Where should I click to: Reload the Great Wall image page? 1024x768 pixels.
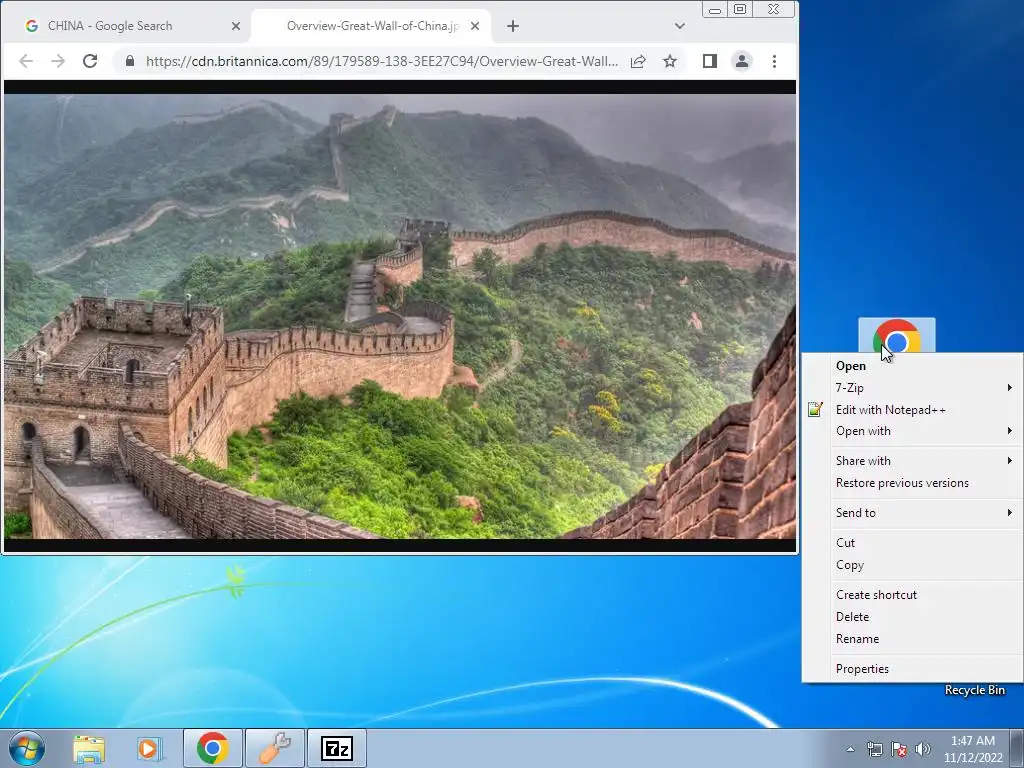[x=90, y=61]
